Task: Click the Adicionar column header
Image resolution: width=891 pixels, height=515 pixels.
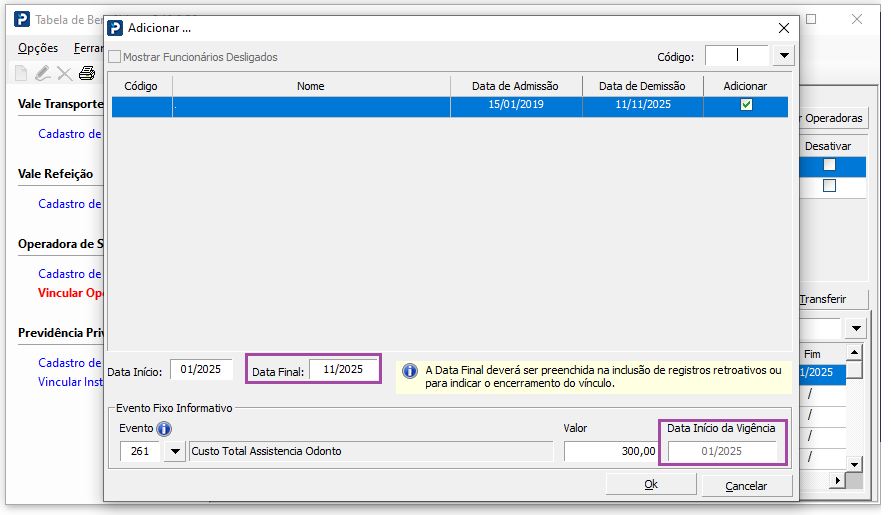Action: [x=746, y=86]
